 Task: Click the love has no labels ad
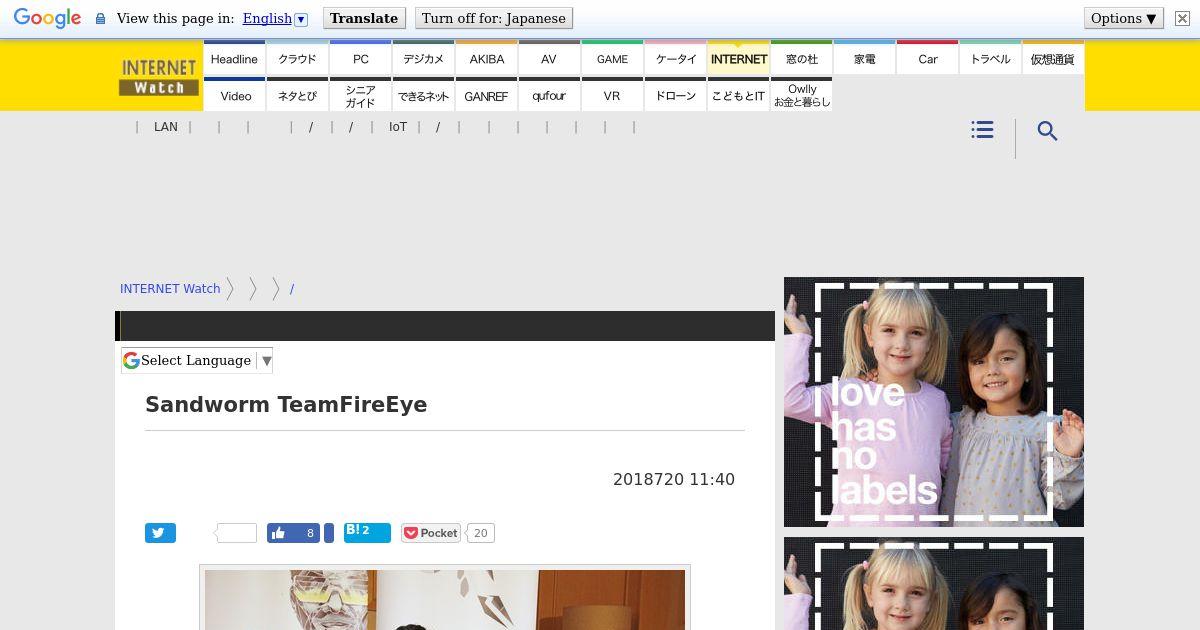pos(934,402)
